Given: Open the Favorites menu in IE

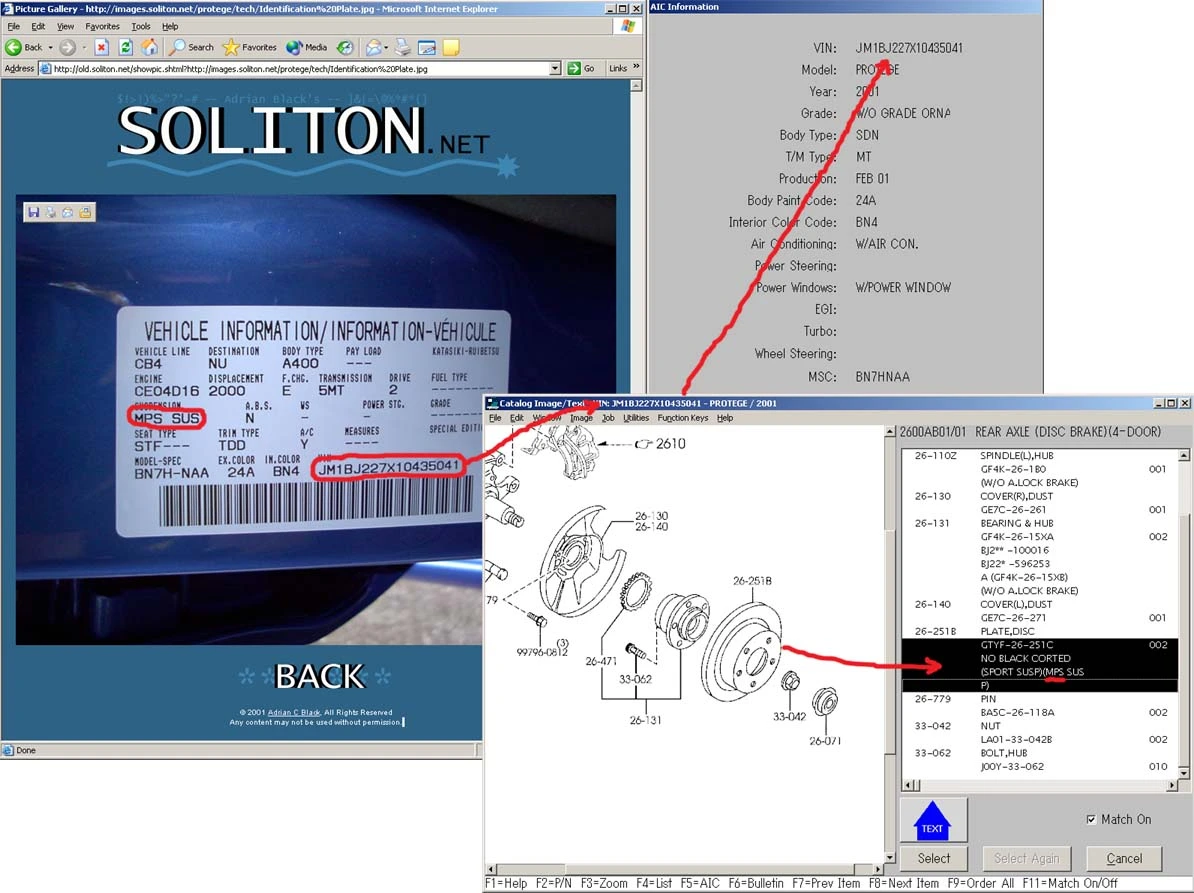Looking at the screenshot, I should (102, 26).
